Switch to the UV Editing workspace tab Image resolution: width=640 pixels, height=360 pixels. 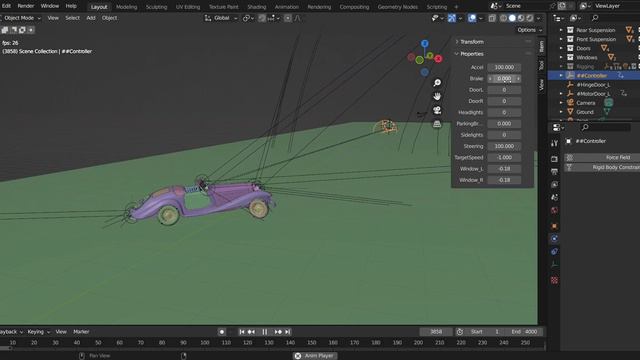pyautogui.click(x=188, y=7)
